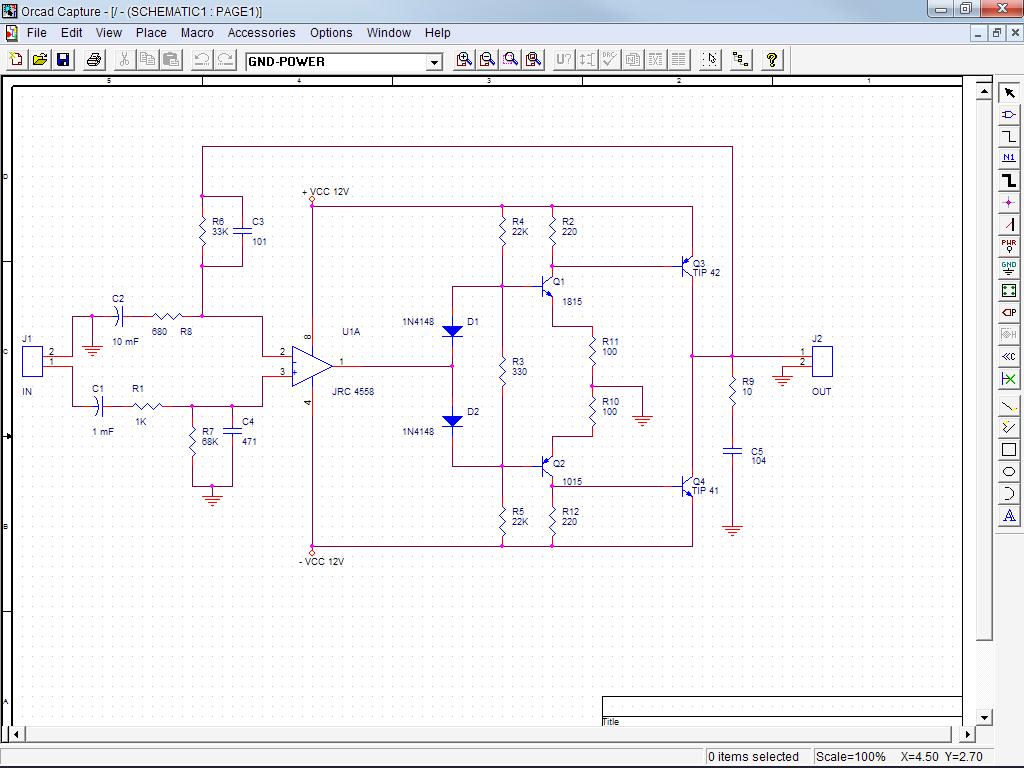Click the Place Net Alias N1 tool
This screenshot has width=1024, height=768.
click(x=1009, y=158)
